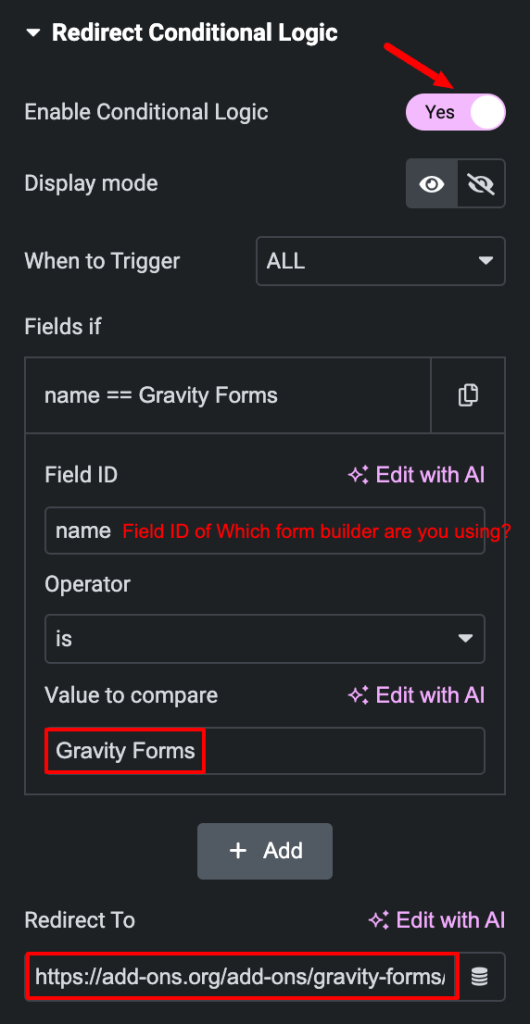Click the Add condition button

pos(265,851)
